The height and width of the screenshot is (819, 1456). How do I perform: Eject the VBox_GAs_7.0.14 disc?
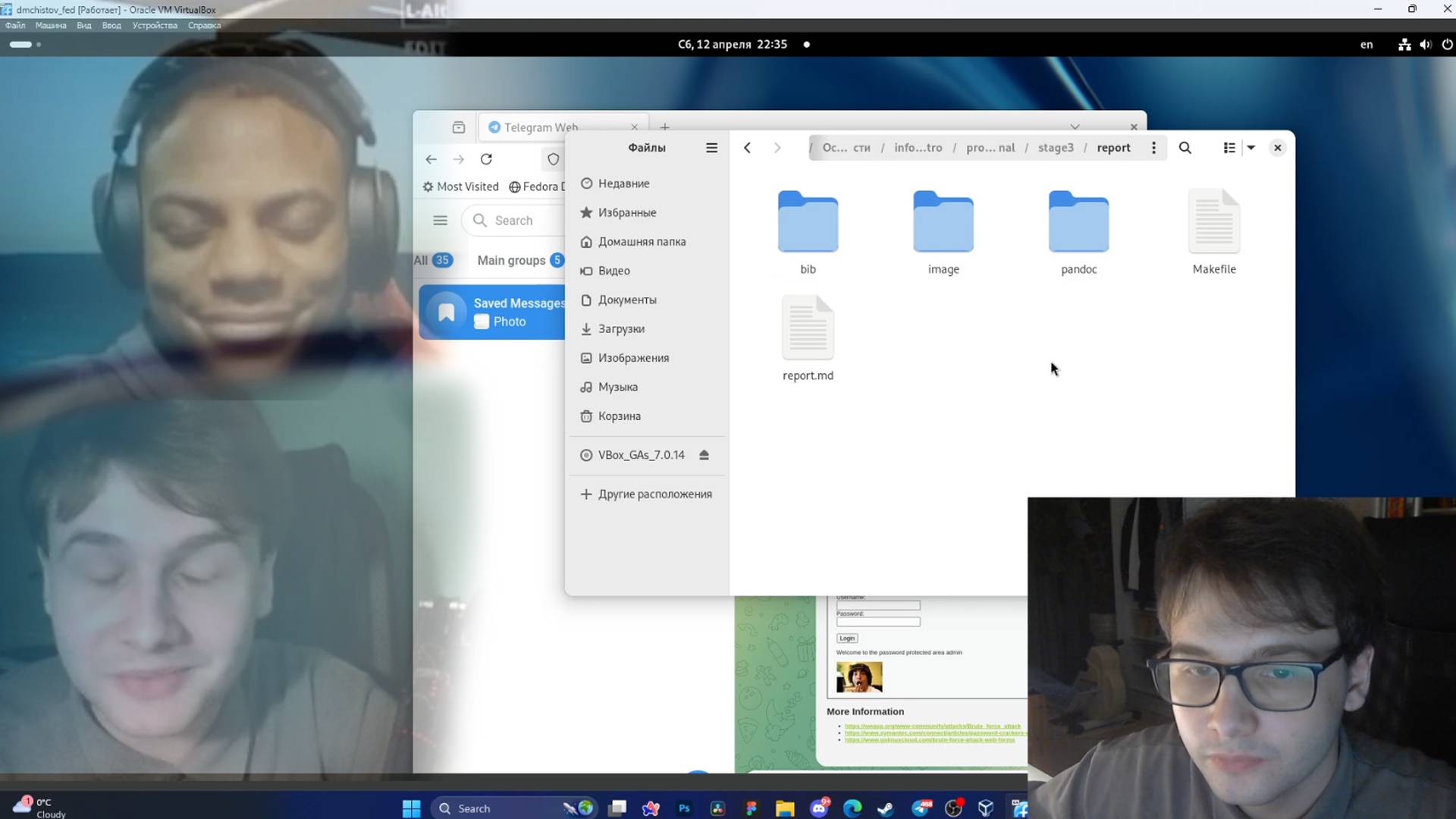click(x=704, y=455)
